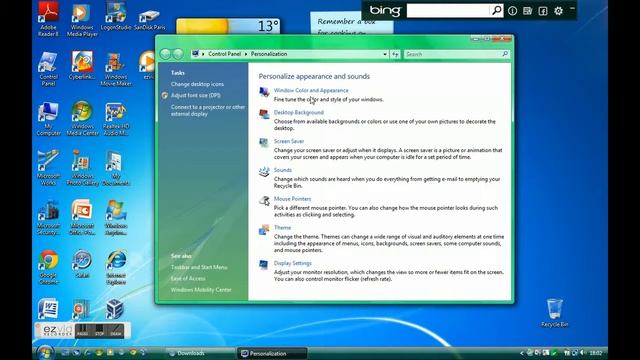Click the Mouse Pointers item icon
Viewport: 640px width, 360px height.
264,200
